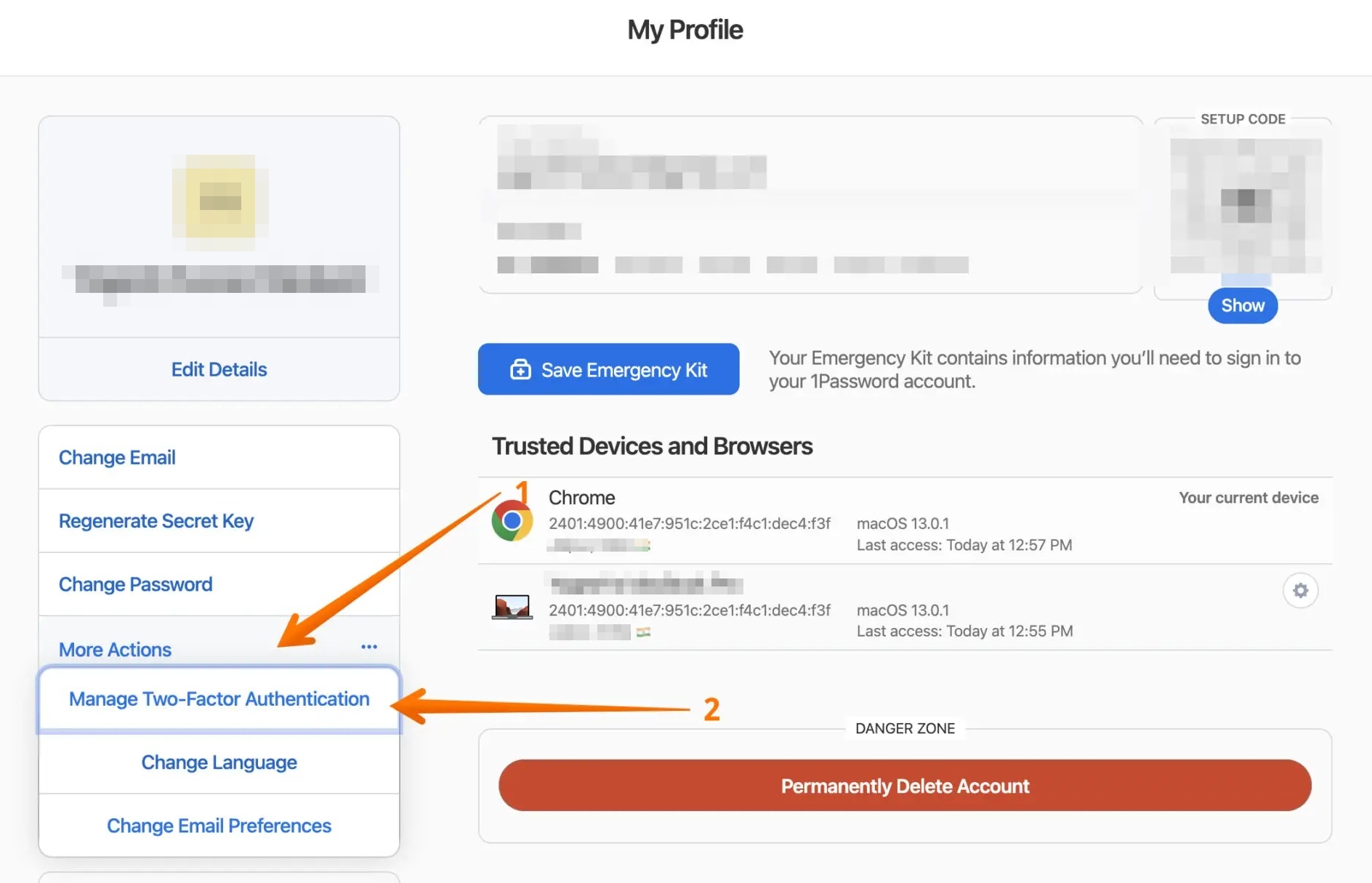1372x883 pixels.
Task: Click Show to reveal the setup code
Action: (1243, 306)
